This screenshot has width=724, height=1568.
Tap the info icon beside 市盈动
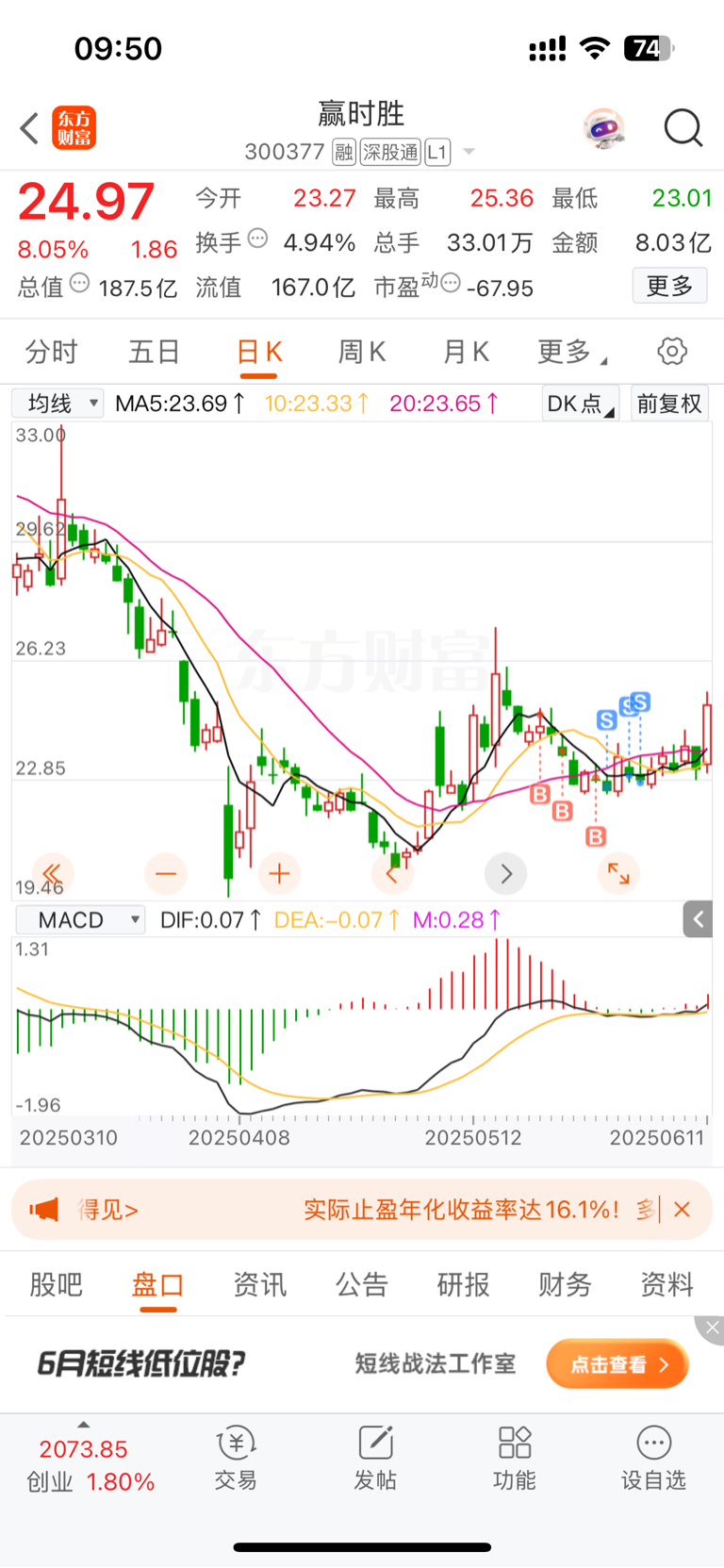(451, 283)
